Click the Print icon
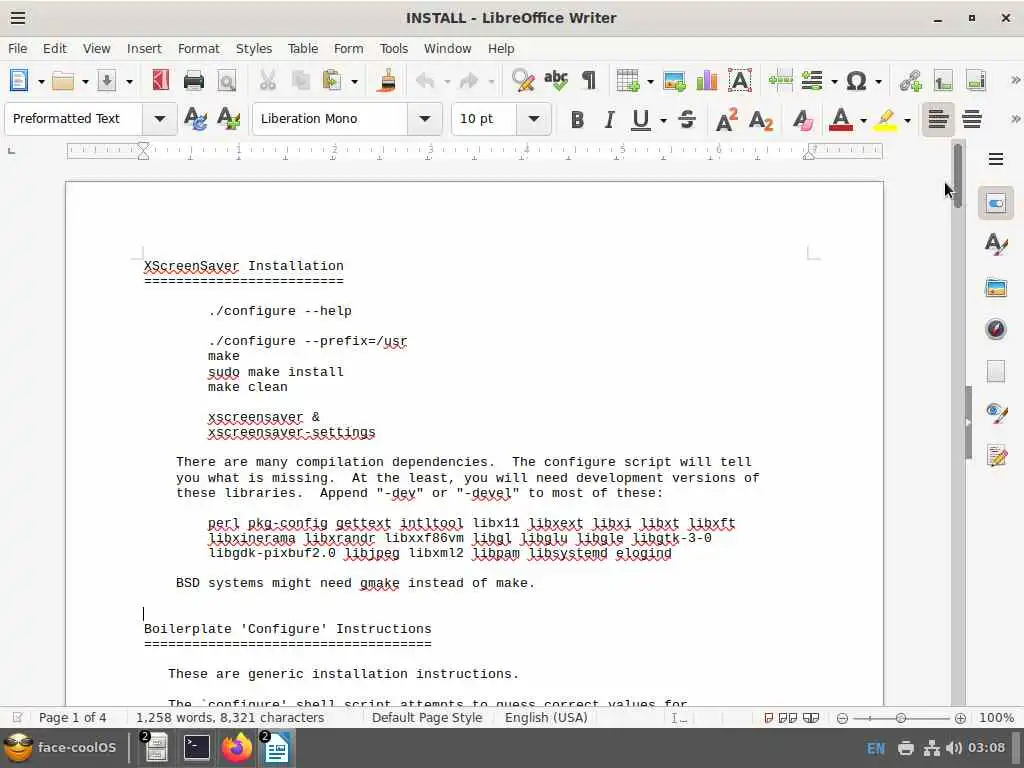This screenshot has width=1024, height=768. click(x=194, y=81)
